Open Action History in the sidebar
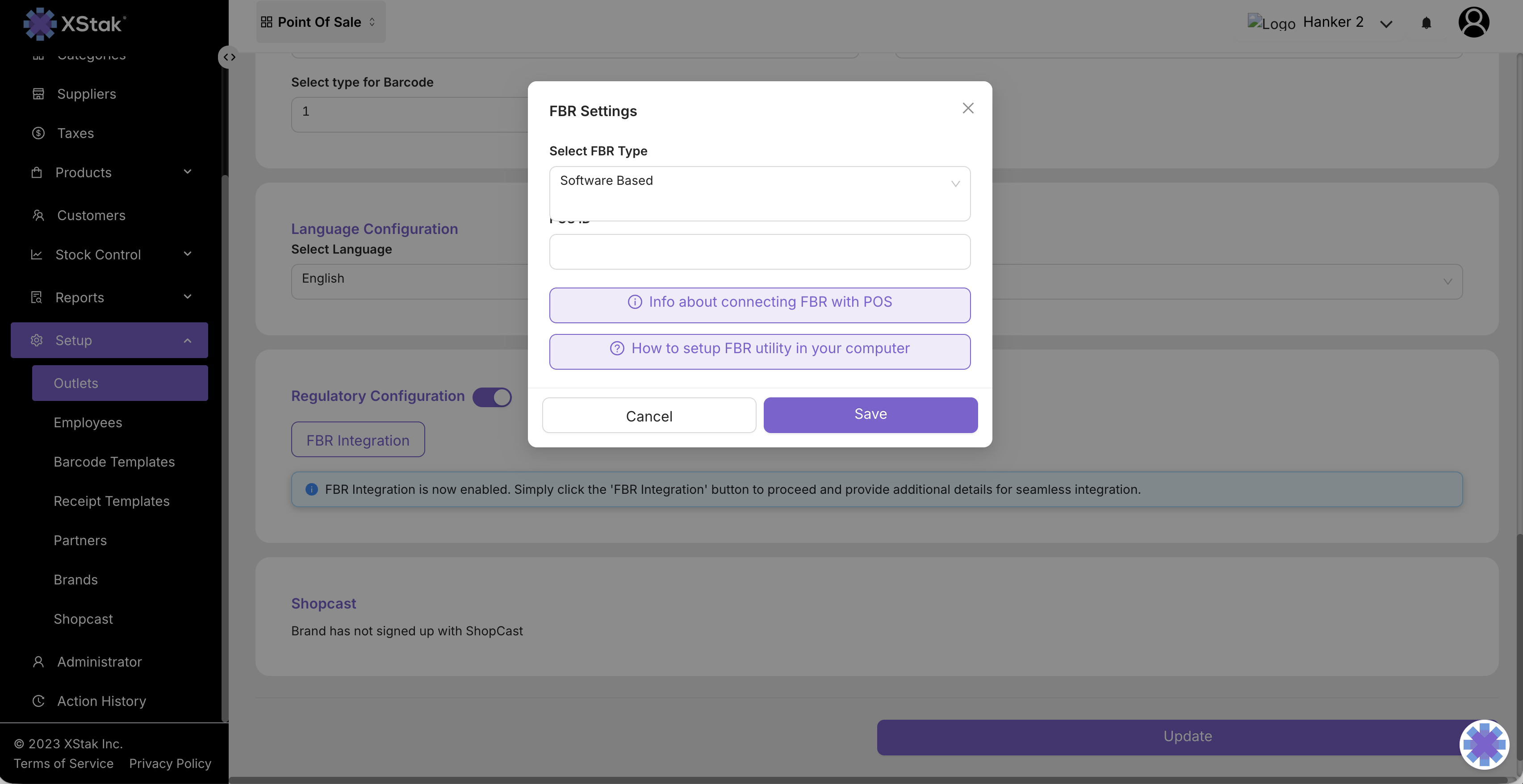The width and height of the screenshot is (1523, 784). coord(101,701)
